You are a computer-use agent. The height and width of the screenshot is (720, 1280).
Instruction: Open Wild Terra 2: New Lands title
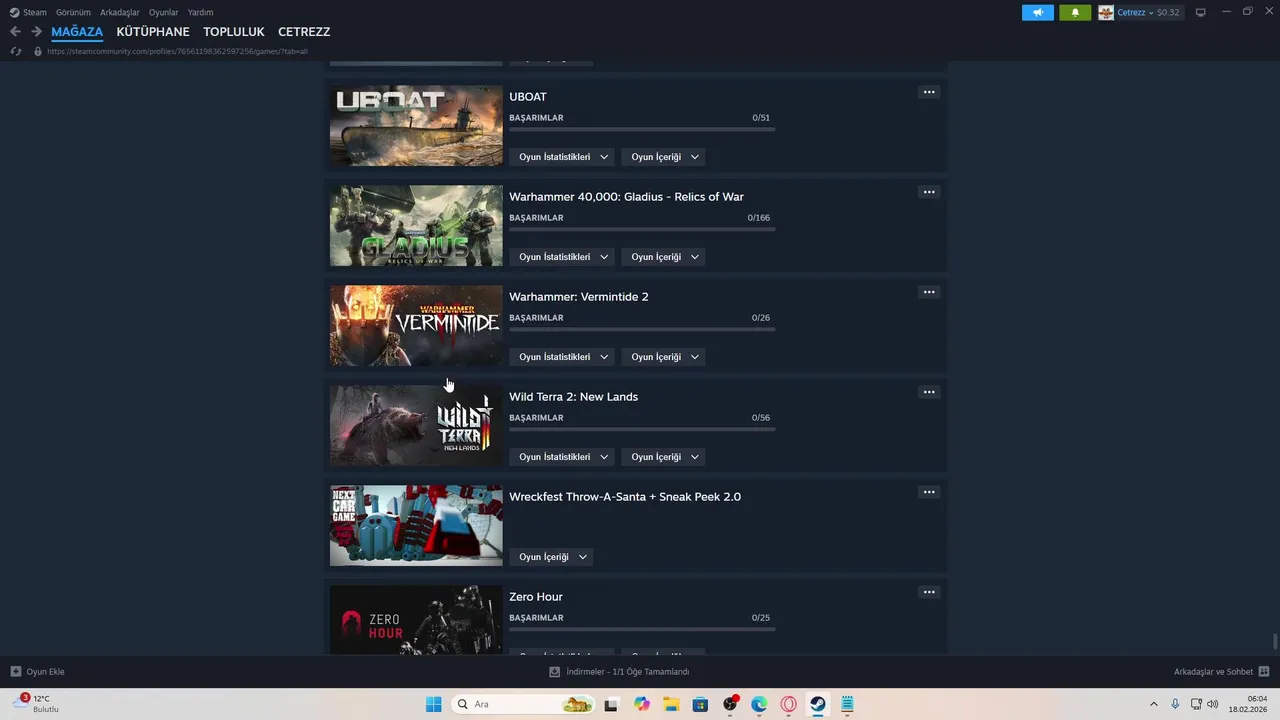pyautogui.click(x=573, y=397)
